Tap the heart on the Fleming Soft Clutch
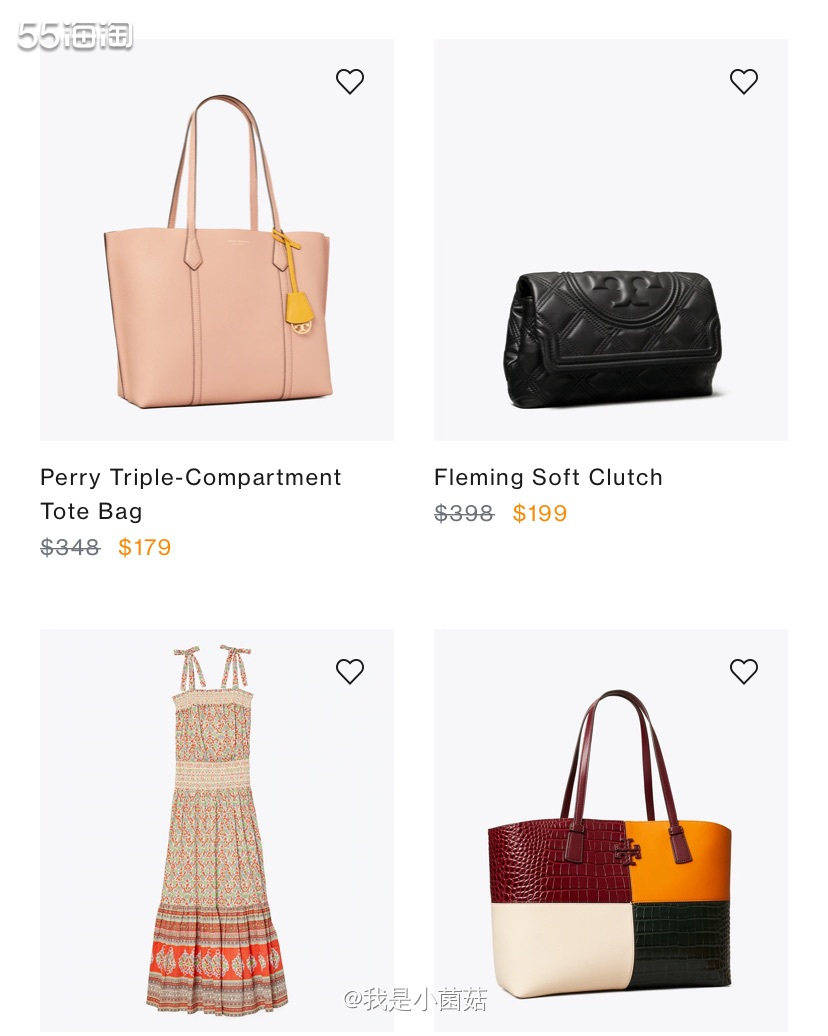The width and height of the screenshot is (828, 1036). click(x=743, y=81)
